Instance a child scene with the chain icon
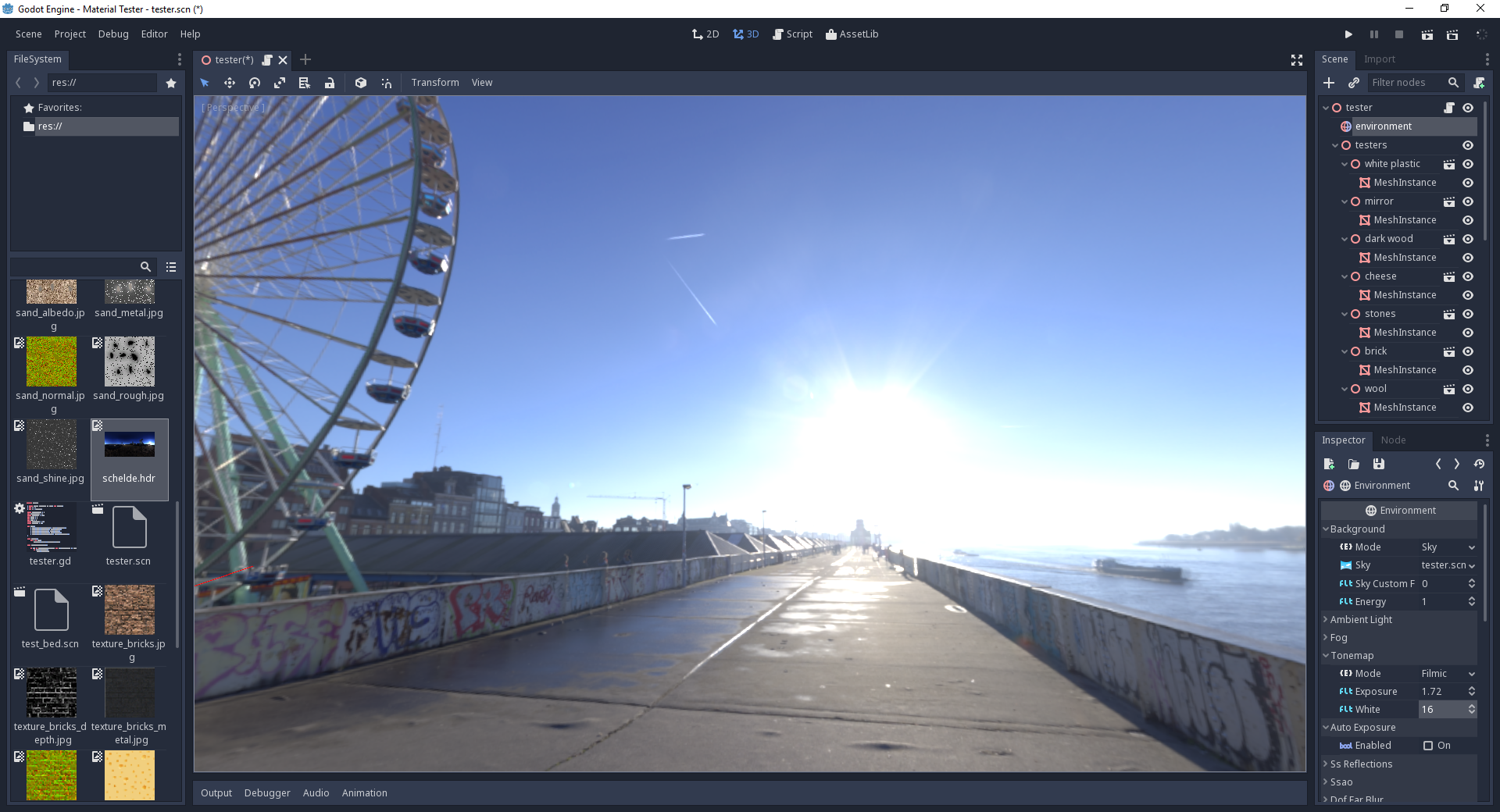1500x812 pixels. click(x=1354, y=82)
